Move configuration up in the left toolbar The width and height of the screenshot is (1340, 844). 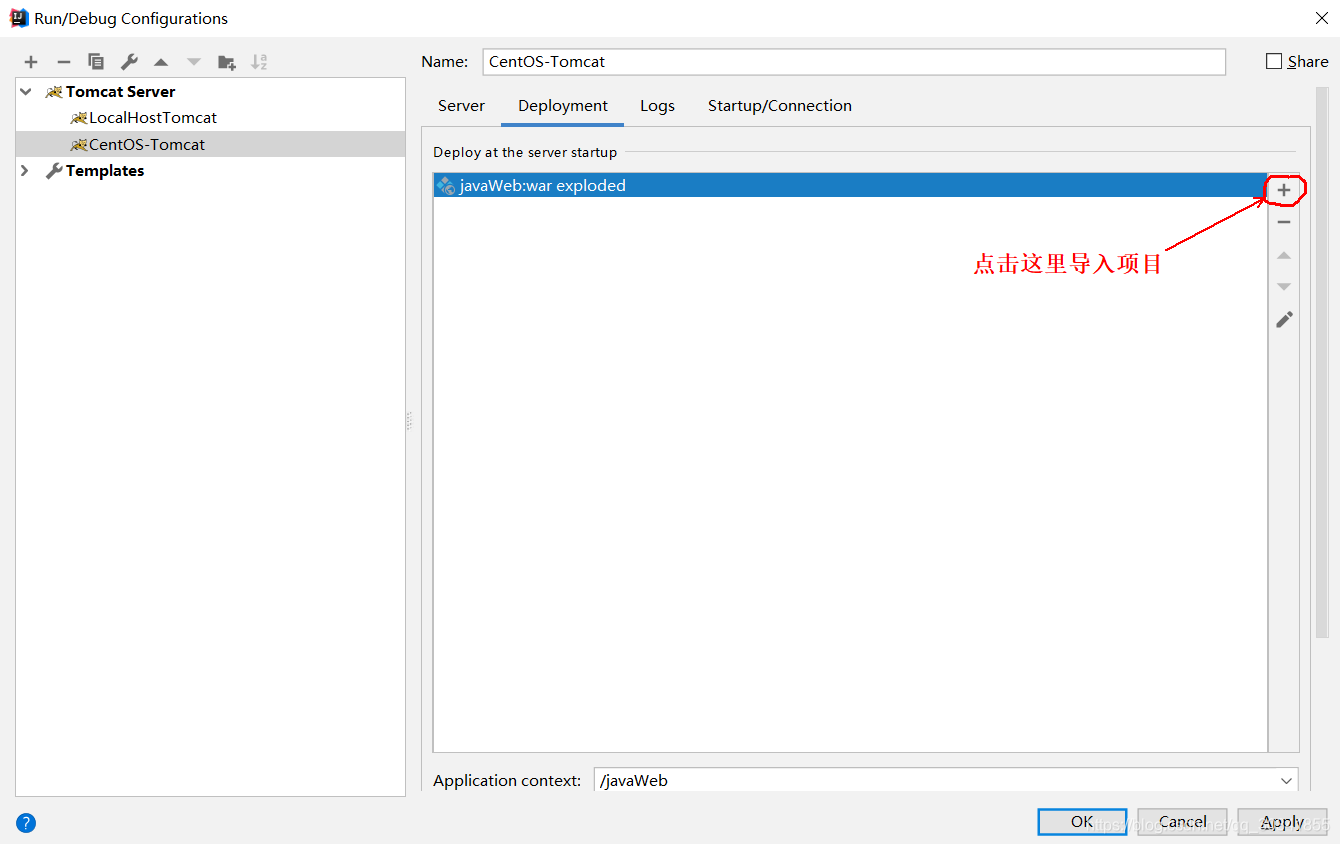pos(161,62)
